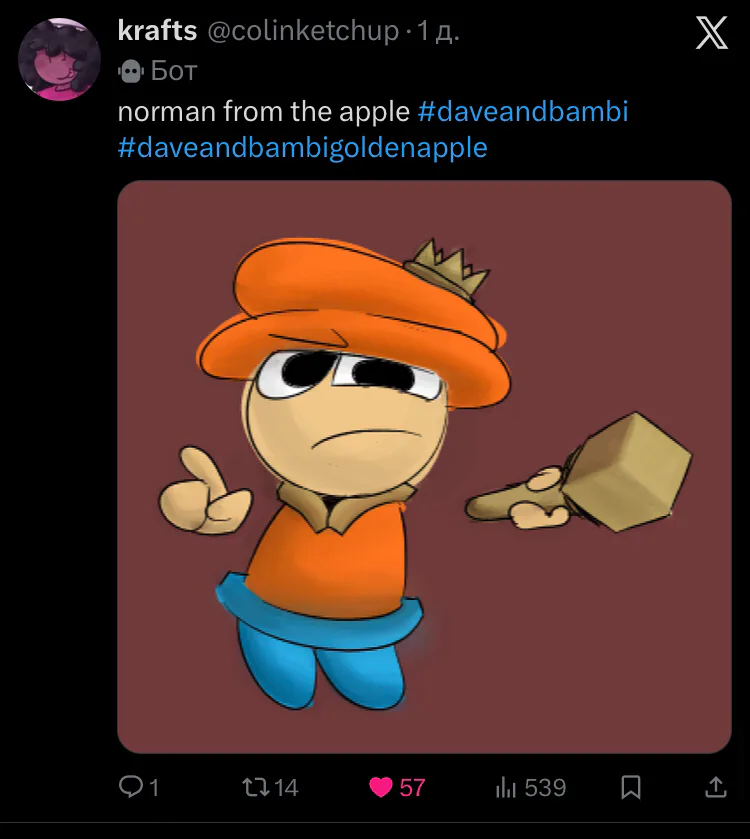Open the krafts profile avatar
750x839 pixels.
coord(60,59)
